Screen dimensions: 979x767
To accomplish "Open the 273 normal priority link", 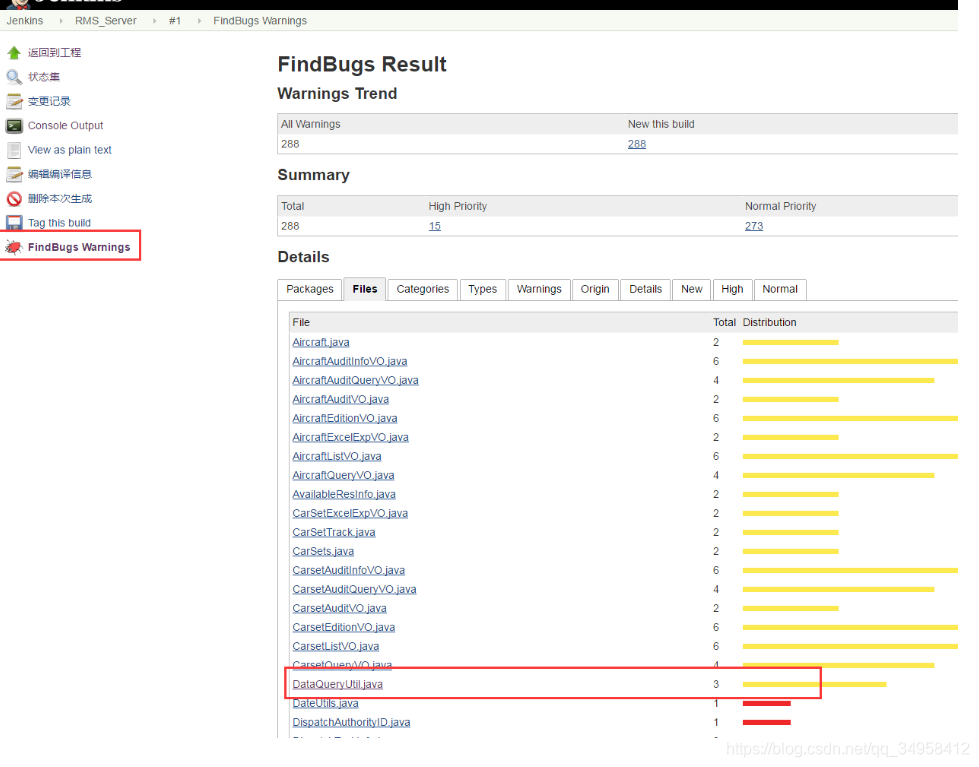I will pos(754,226).
